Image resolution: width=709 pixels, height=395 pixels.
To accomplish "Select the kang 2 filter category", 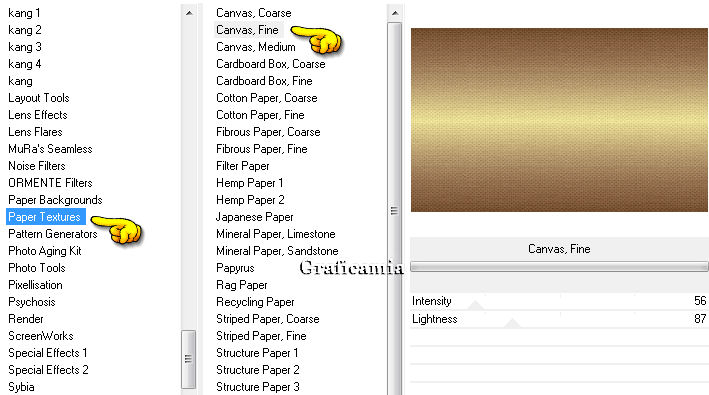I will pyautogui.click(x=24, y=30).
